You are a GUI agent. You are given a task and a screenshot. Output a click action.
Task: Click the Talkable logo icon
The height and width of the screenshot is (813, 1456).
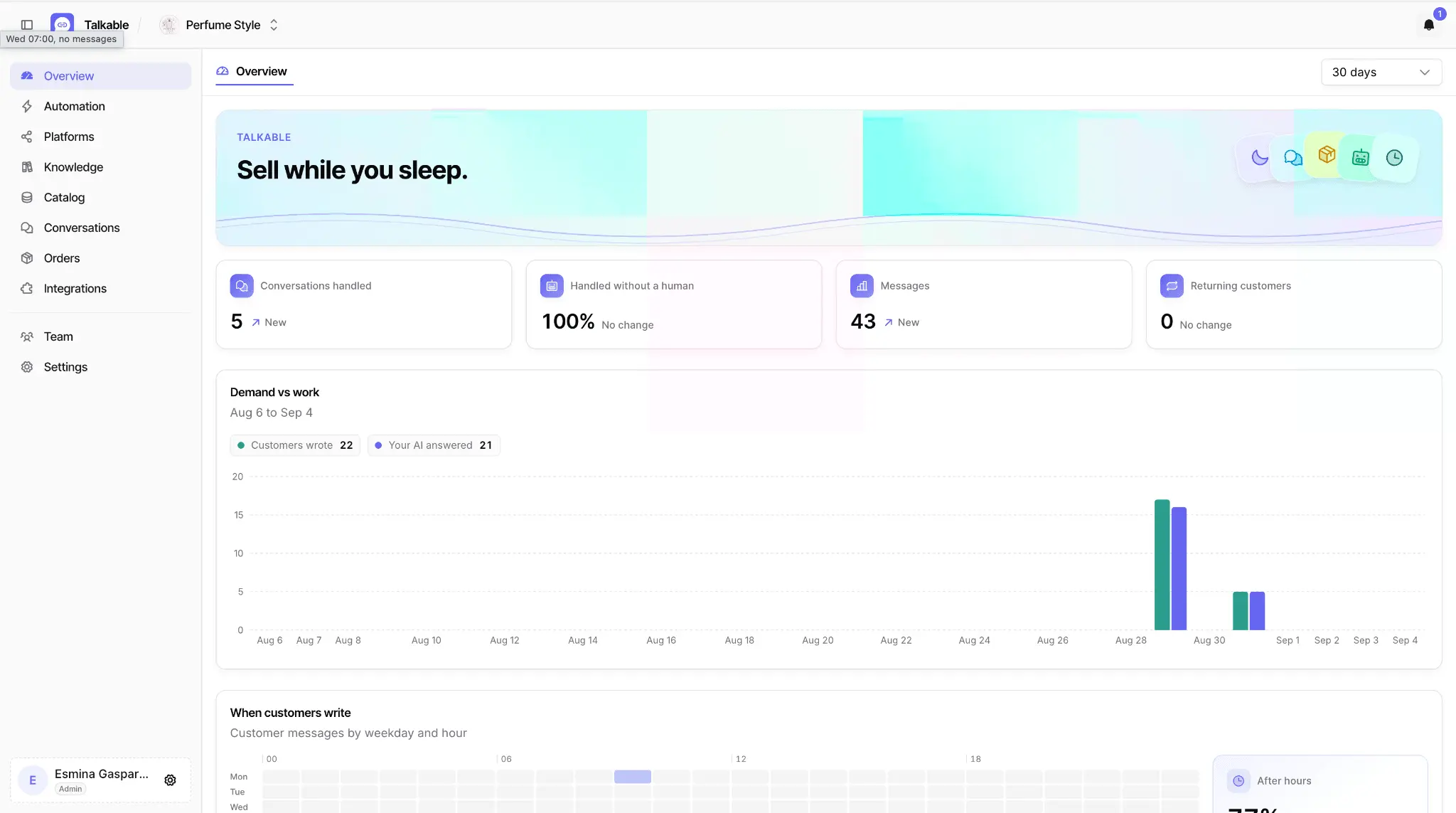tap(62, 24)
